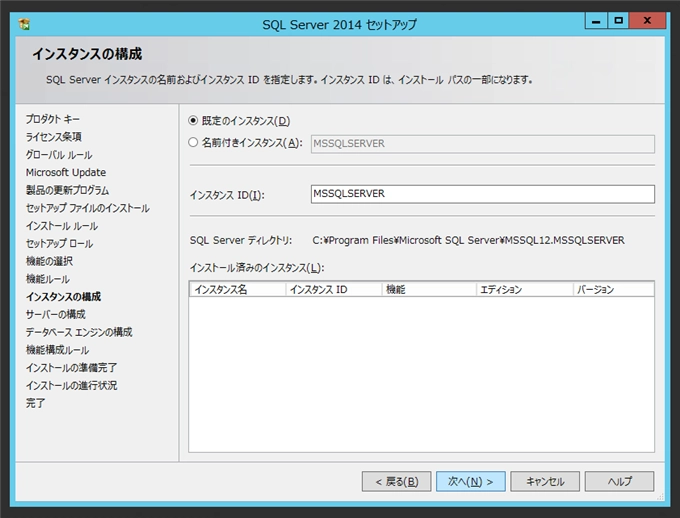Click インストールの準備完了 step
Screen dimensions: 680x518
coord(71,367)
